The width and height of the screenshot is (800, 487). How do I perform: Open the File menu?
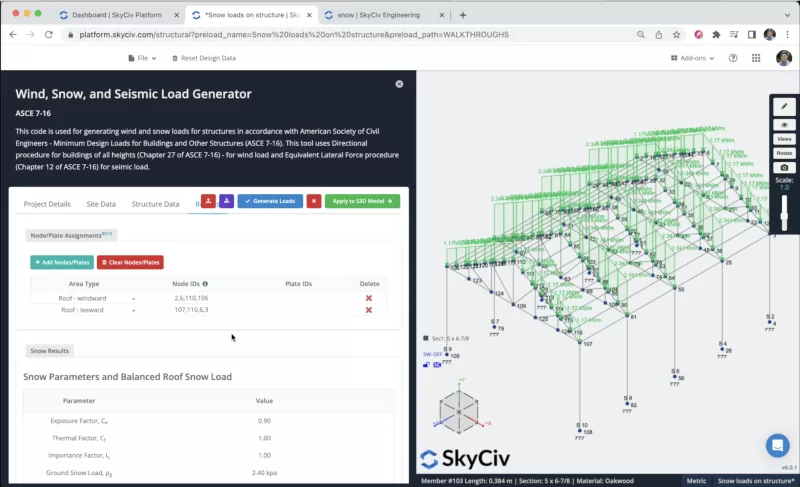pos(142,58)
